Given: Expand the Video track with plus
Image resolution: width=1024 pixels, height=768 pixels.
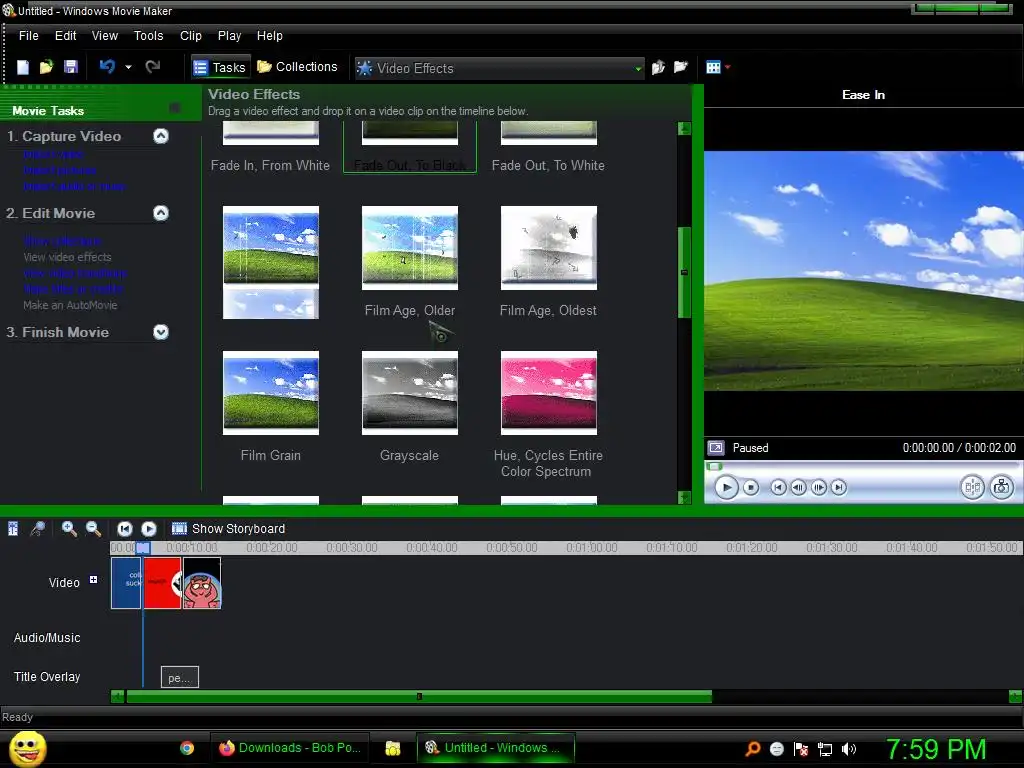Looking at the screenshot, I should [x=93, y=580].
